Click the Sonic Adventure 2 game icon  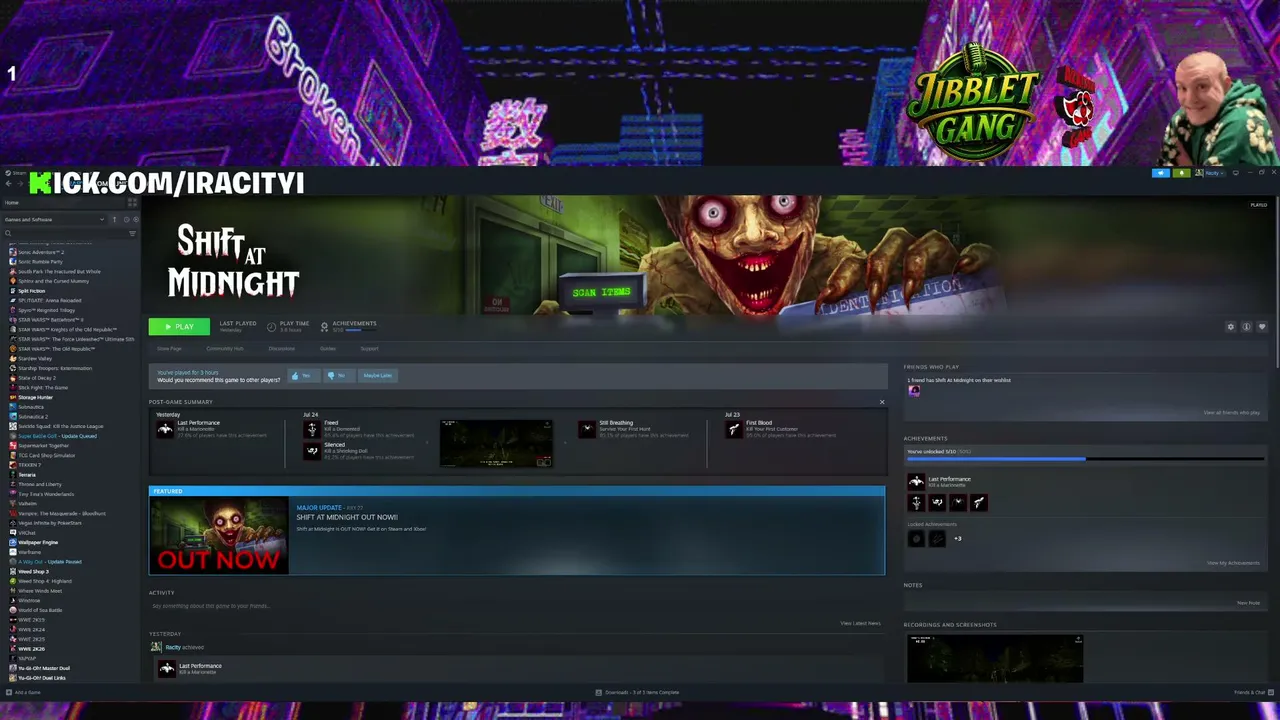click(13, 252)
